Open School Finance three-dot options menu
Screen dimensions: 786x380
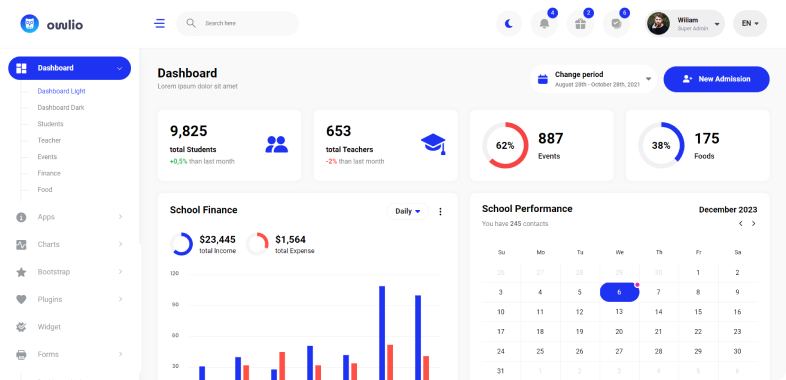click(x=440, y=212)
